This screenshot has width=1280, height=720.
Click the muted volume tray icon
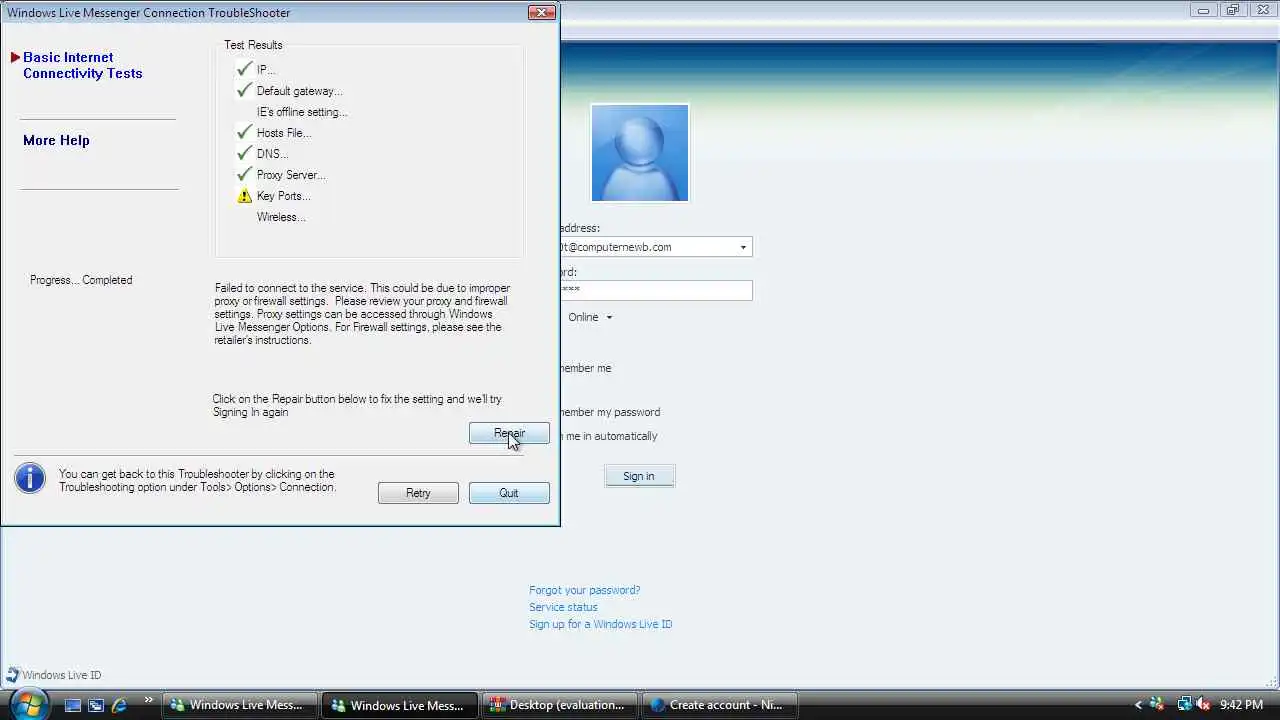tap(1202, 705)
